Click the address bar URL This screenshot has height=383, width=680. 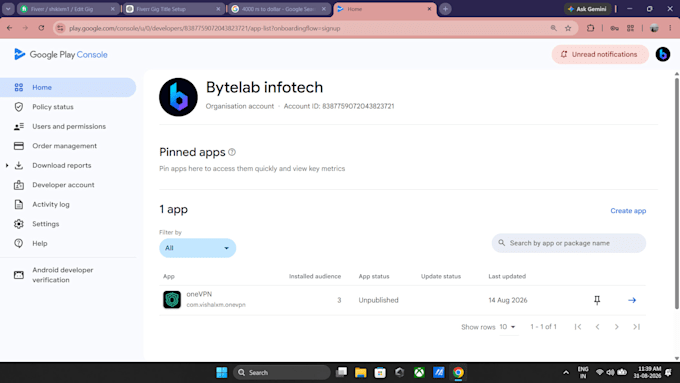(x=205, y=28)
